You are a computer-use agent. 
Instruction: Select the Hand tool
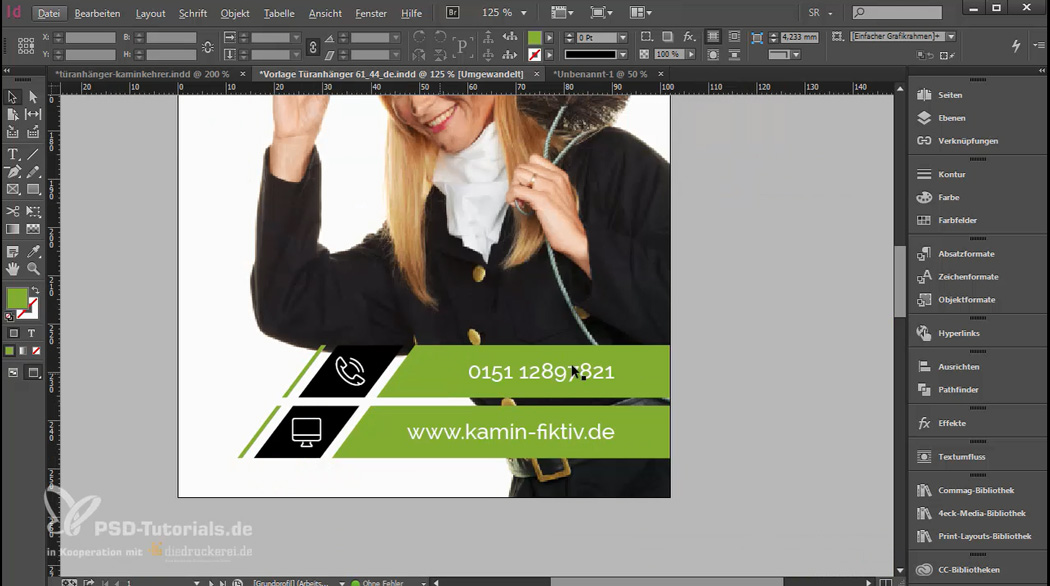pyautogui.click(x=12, y=269)
